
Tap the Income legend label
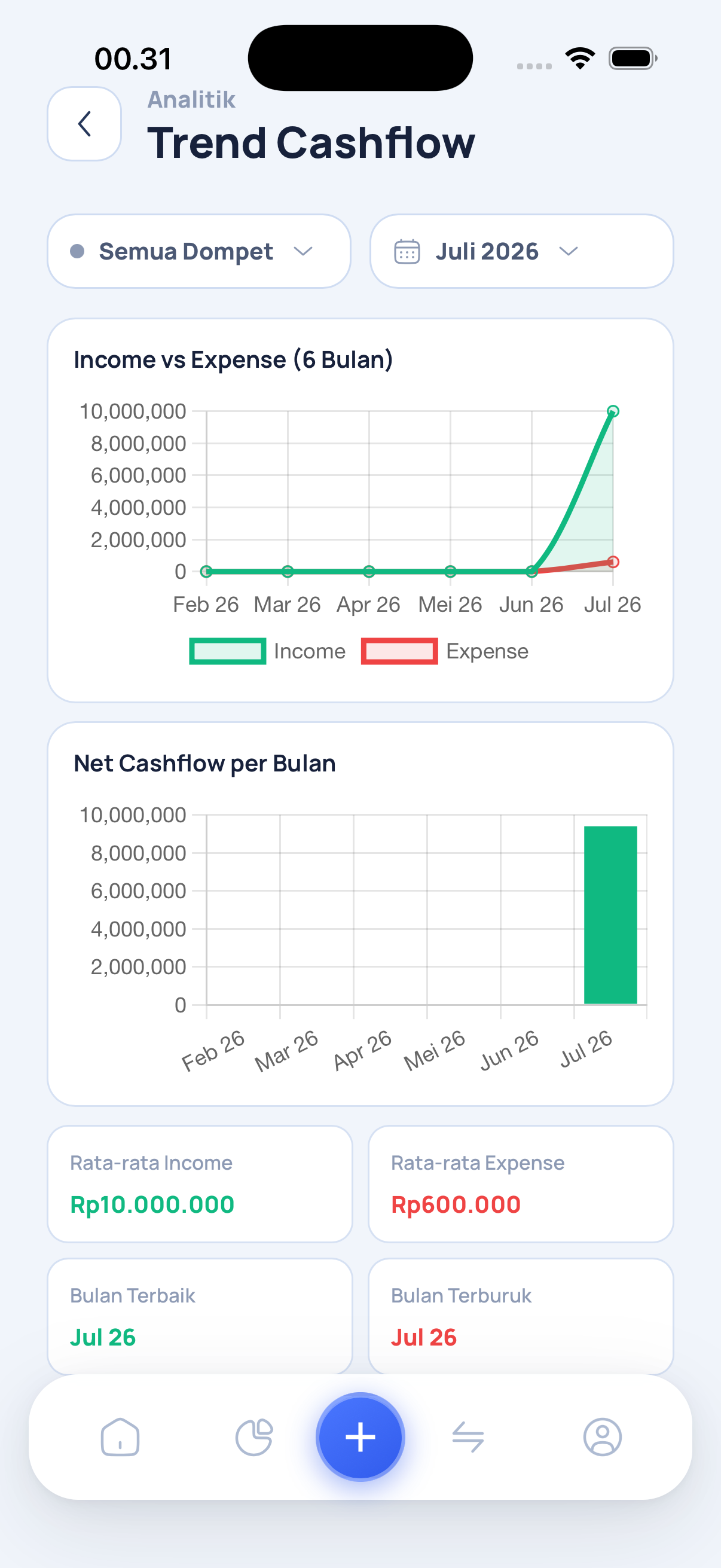[309, 651]
